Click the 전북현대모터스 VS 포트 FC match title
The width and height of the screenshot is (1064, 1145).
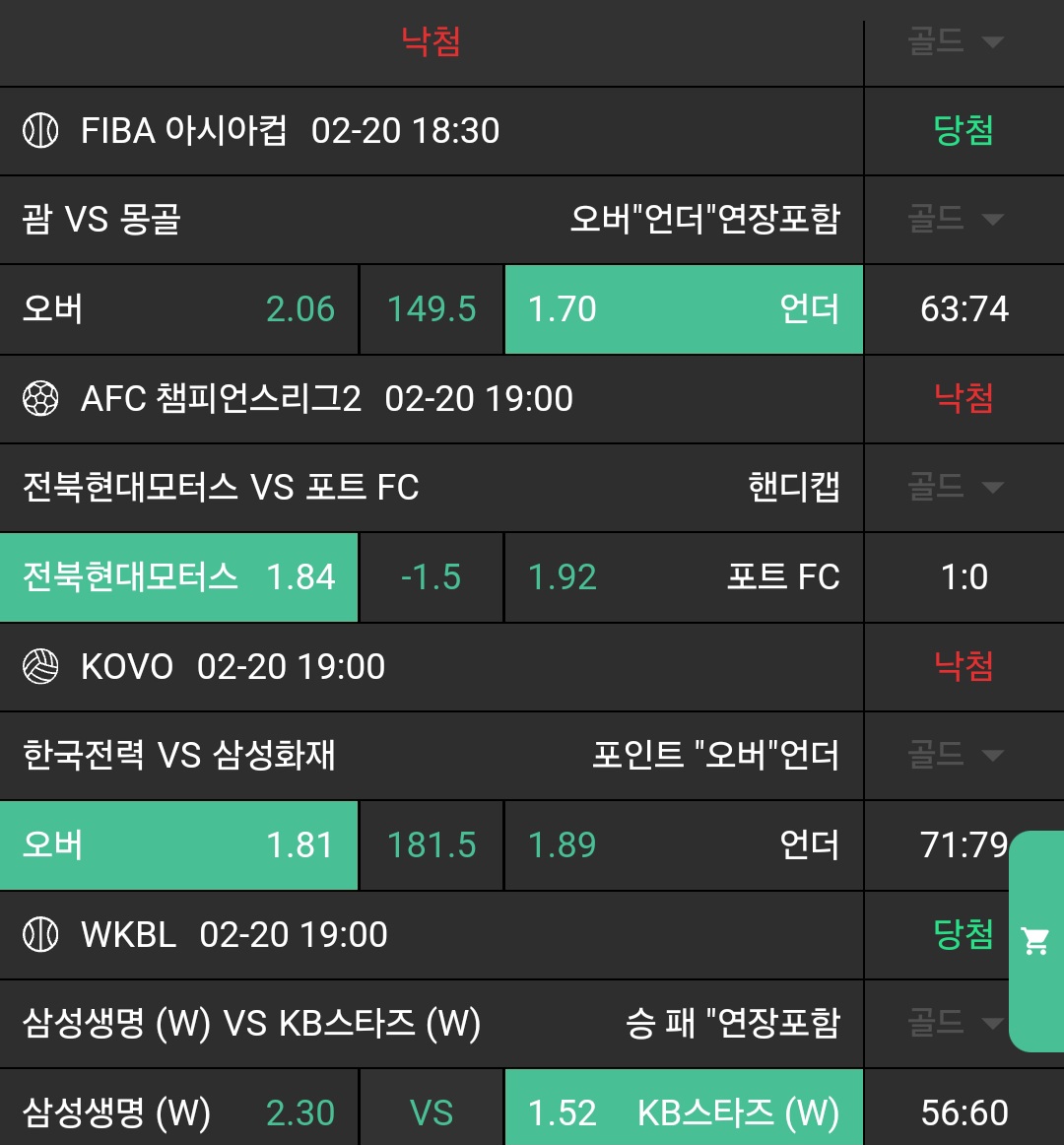(221, 488)
